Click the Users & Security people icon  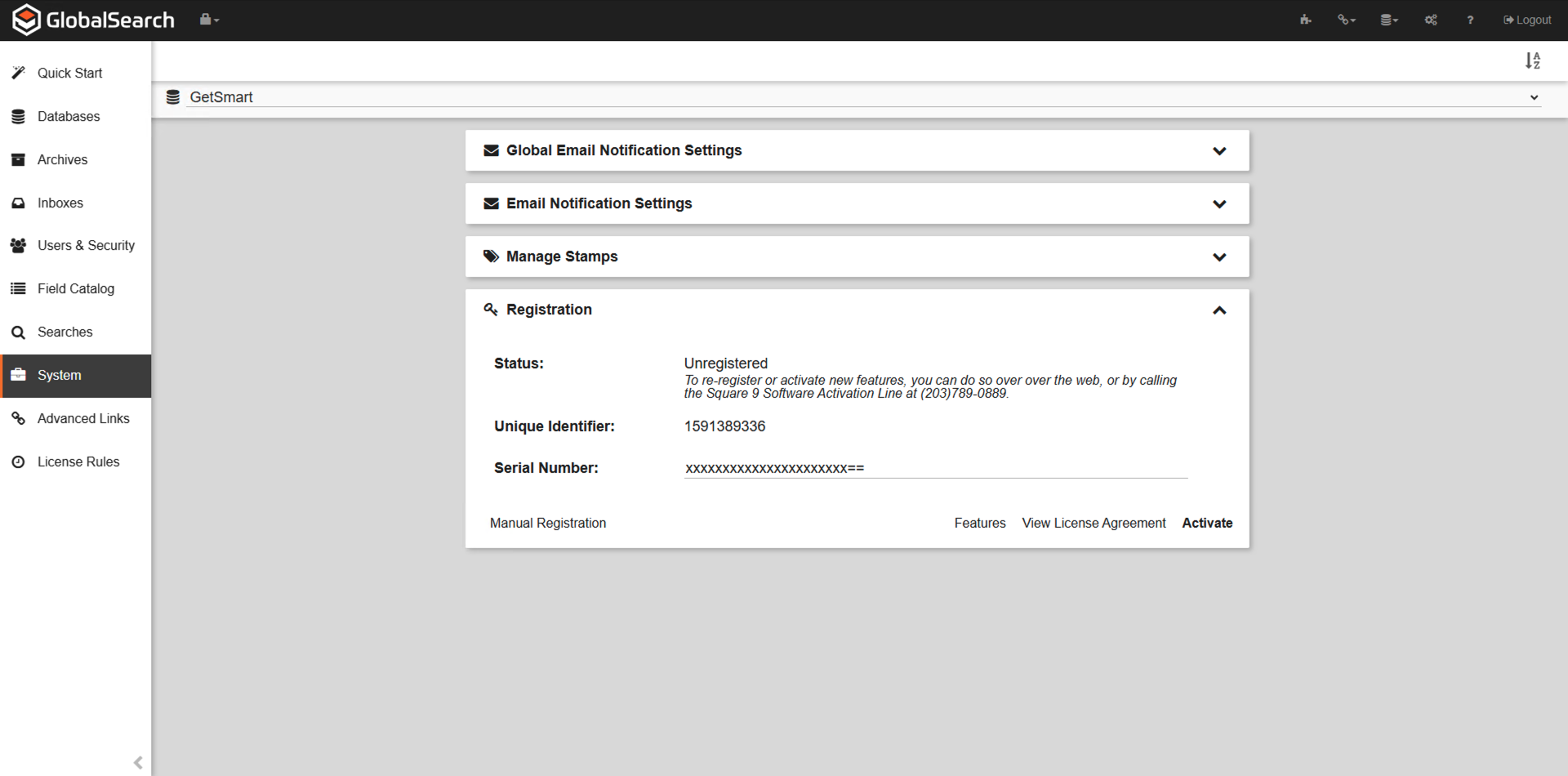(x=18, y=245)
